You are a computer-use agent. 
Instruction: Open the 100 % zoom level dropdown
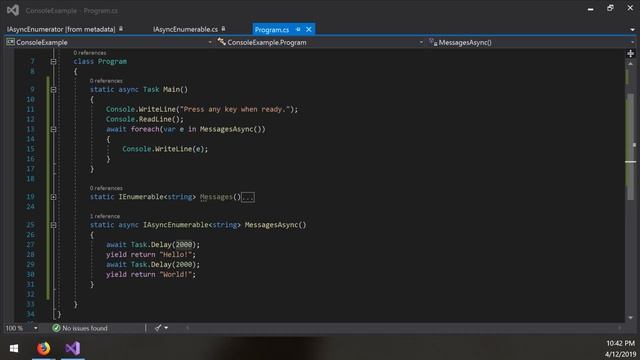pos(36,328)
